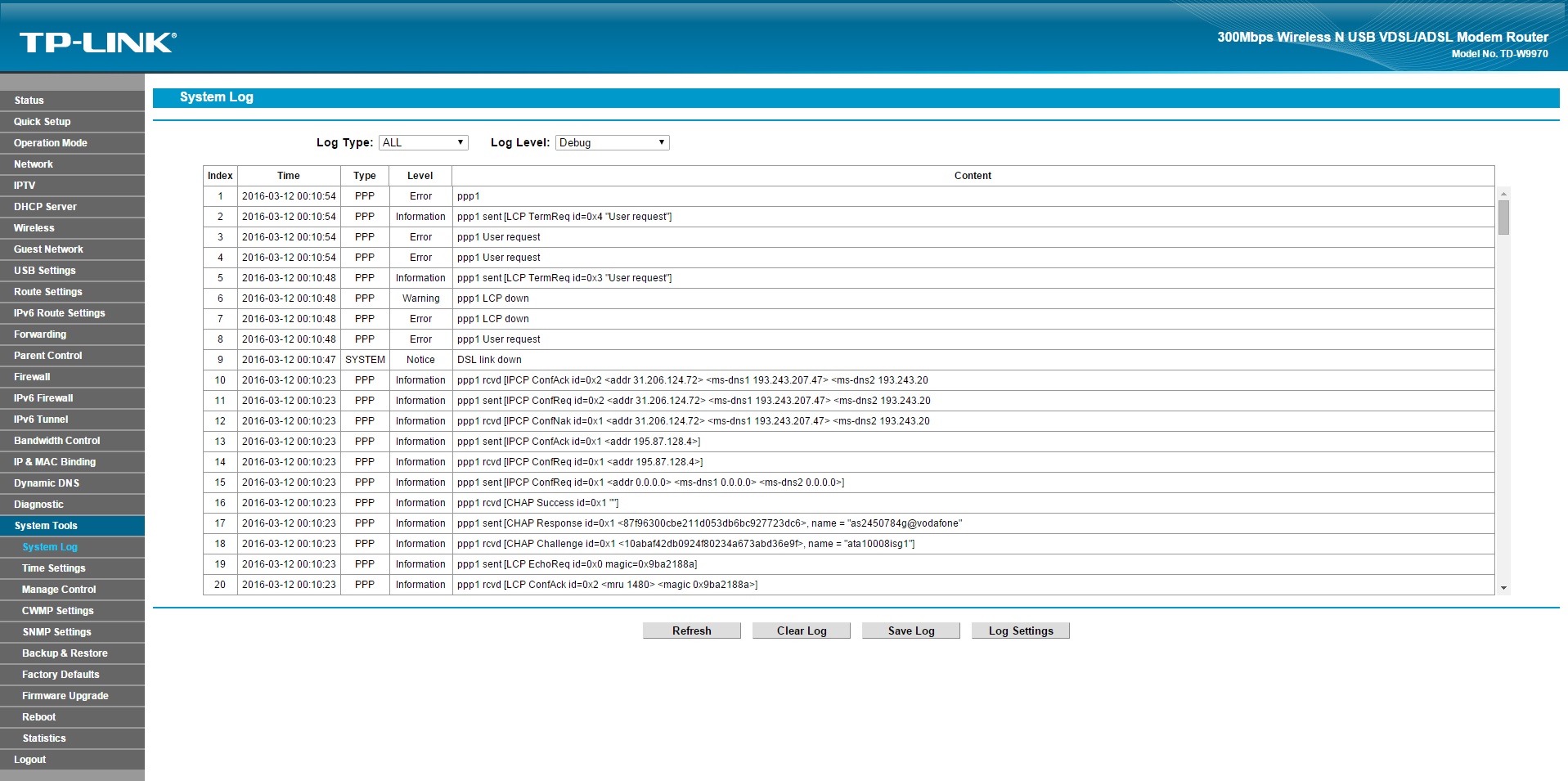Image resolution: width=1568 pixels, height=781 pixels.
Task: Open the Network menu
Action: [x=72, y=164]
